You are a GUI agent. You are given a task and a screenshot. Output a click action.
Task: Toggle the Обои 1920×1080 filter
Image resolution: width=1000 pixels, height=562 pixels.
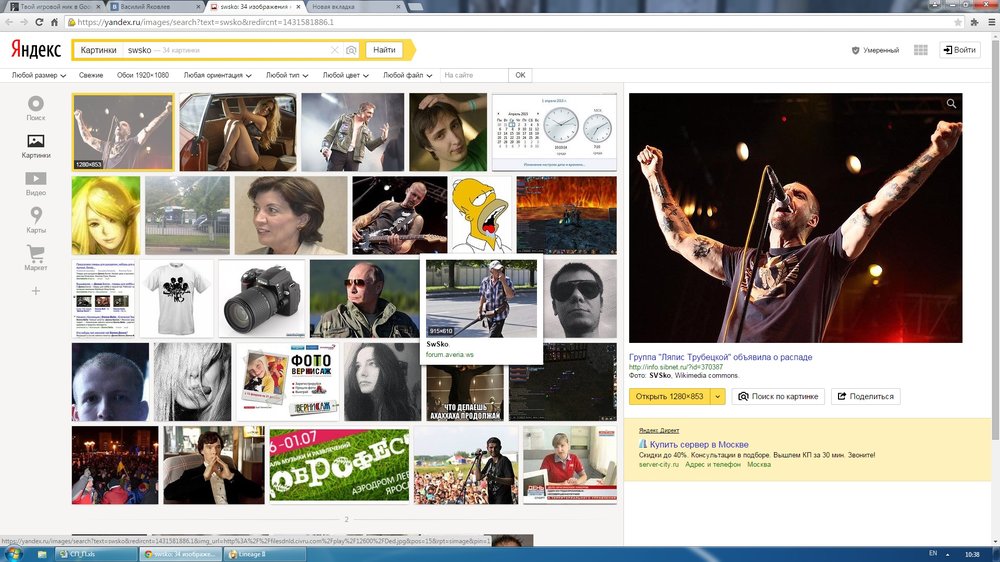pyautogui.click(x=143, y=75)
